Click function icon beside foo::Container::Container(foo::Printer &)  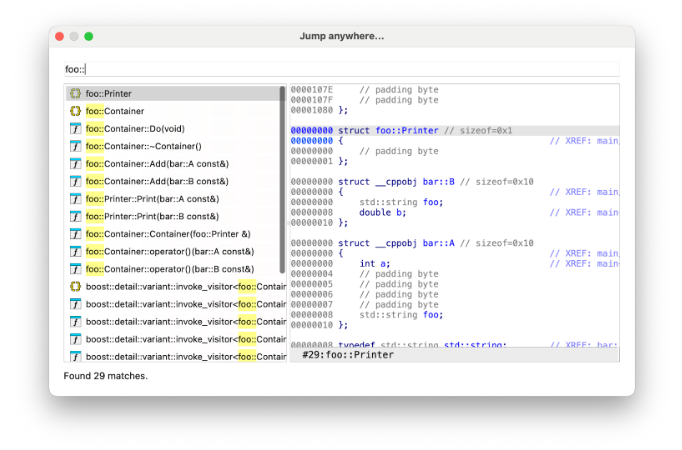click(x=75, y=234)
